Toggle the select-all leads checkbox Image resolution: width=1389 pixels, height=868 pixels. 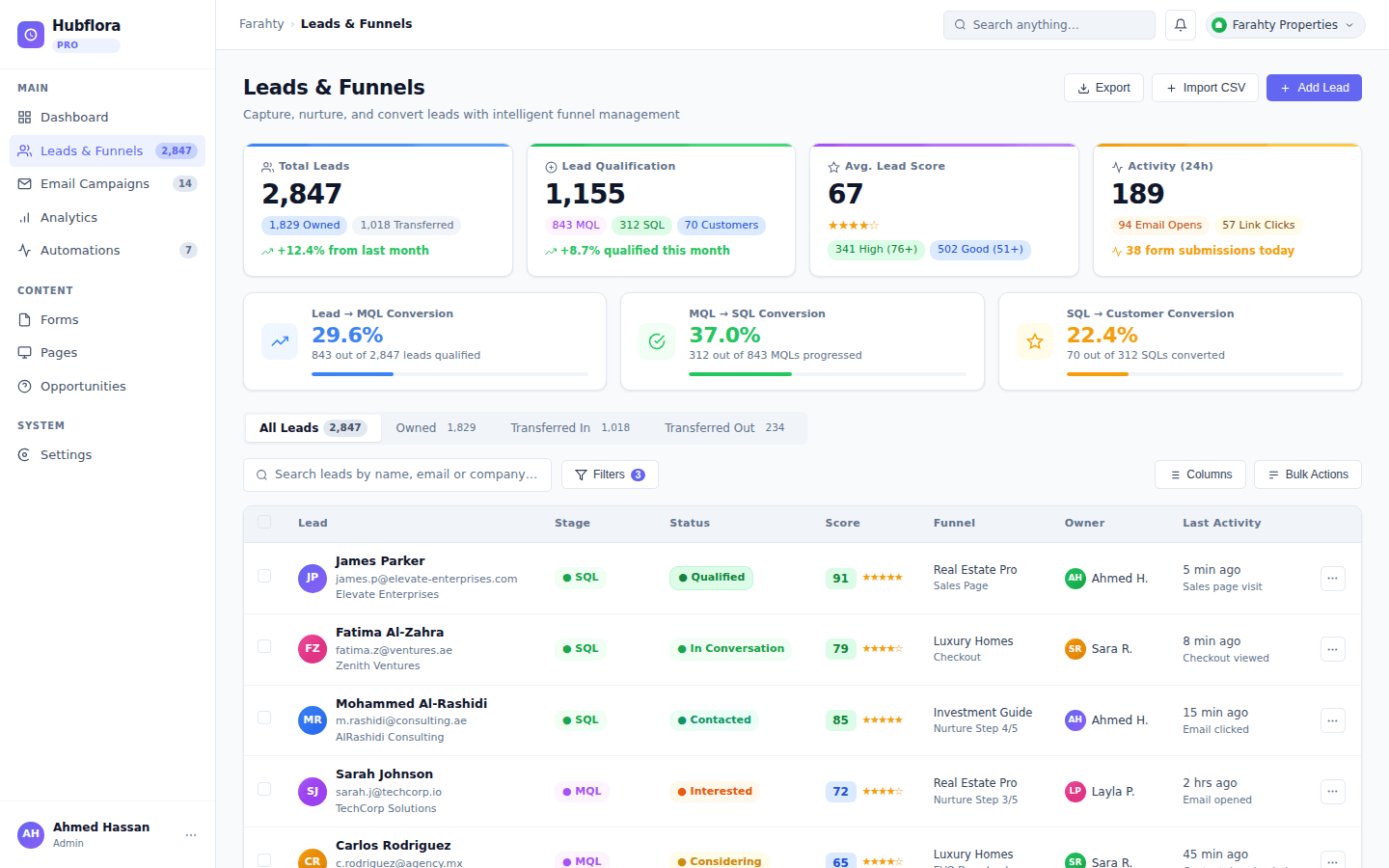[x=264, y=523]
